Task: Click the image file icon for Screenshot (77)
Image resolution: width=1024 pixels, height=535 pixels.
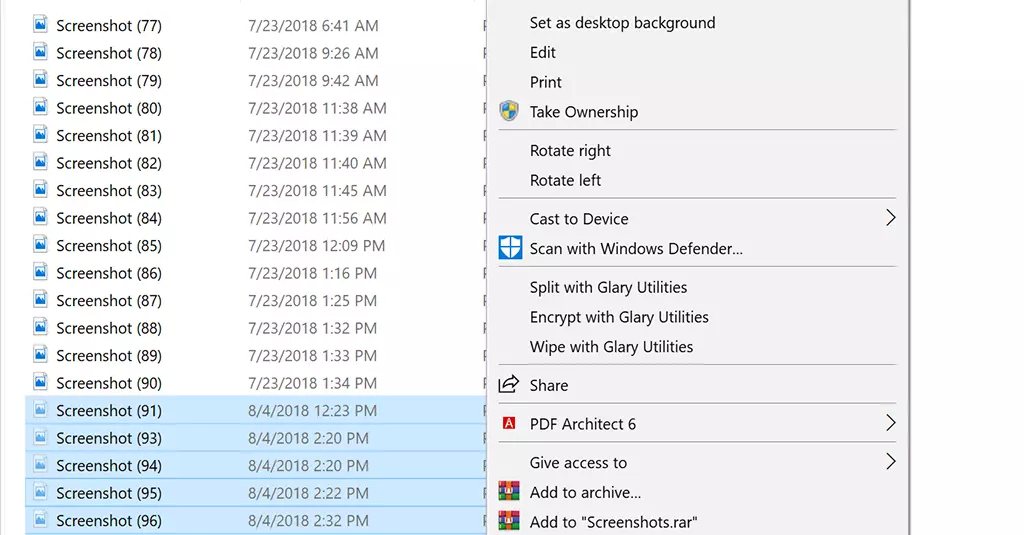Action: point(40,25)
